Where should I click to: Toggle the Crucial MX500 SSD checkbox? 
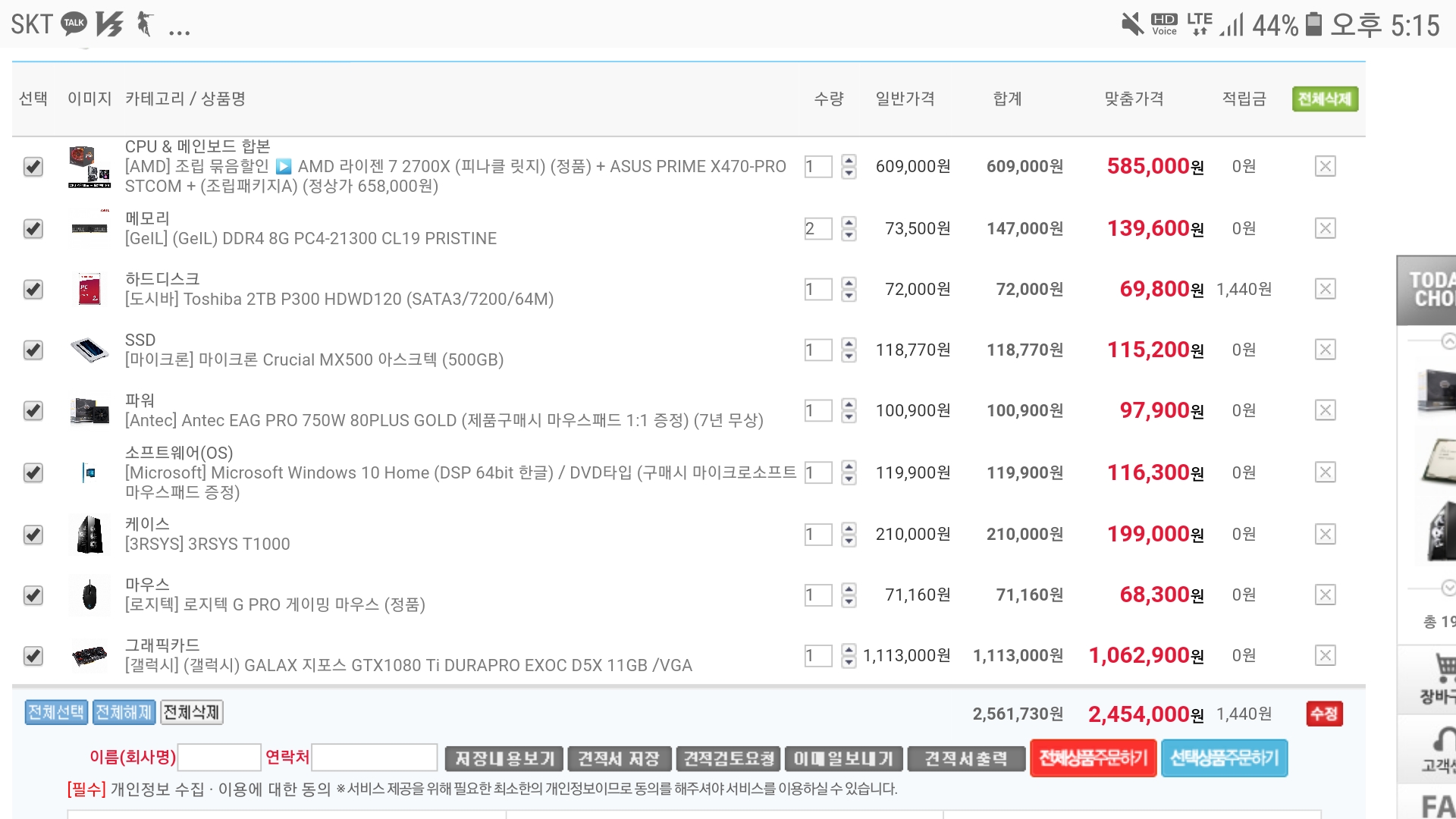pos(33,350)
